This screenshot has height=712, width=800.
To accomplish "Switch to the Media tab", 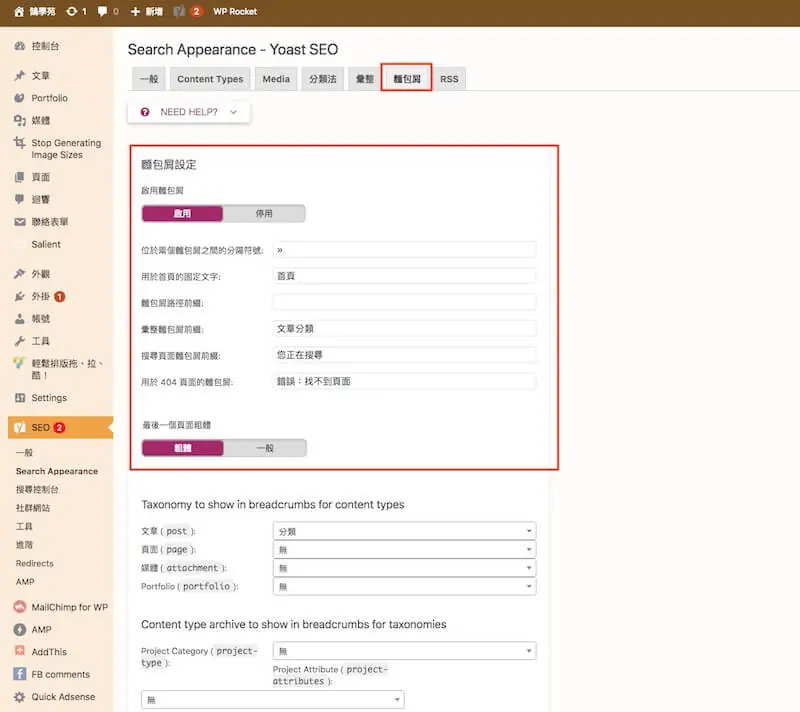I will tap(276, 79).
